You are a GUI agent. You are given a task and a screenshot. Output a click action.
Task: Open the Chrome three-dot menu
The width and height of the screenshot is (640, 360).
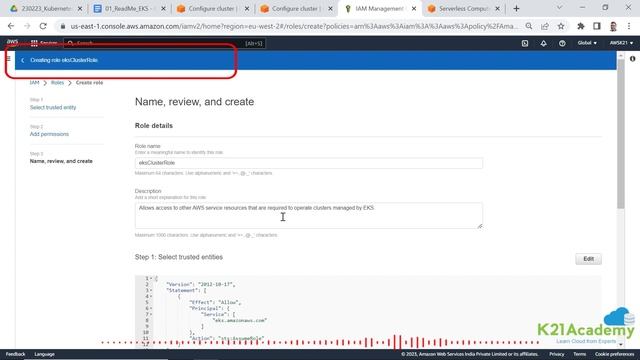pyautogui.click(x=629, y=26)
